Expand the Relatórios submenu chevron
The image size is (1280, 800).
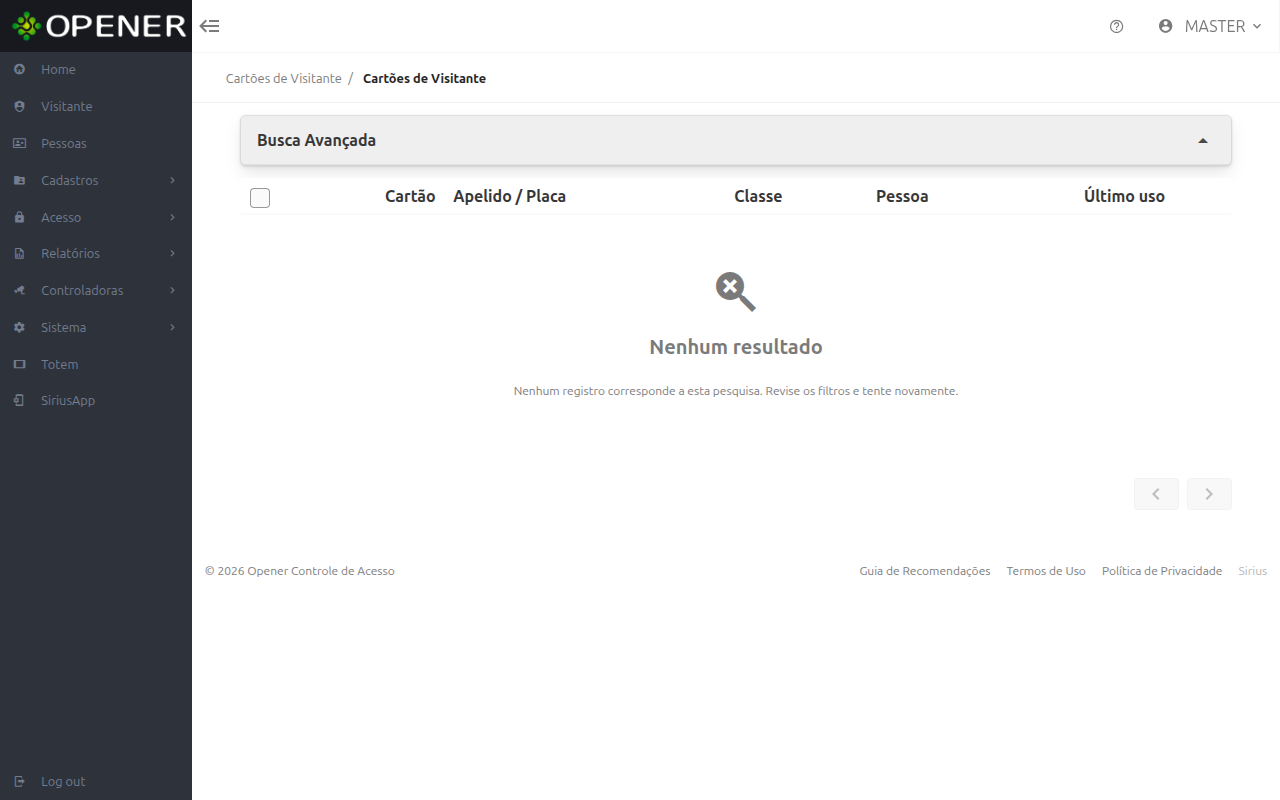173,254
